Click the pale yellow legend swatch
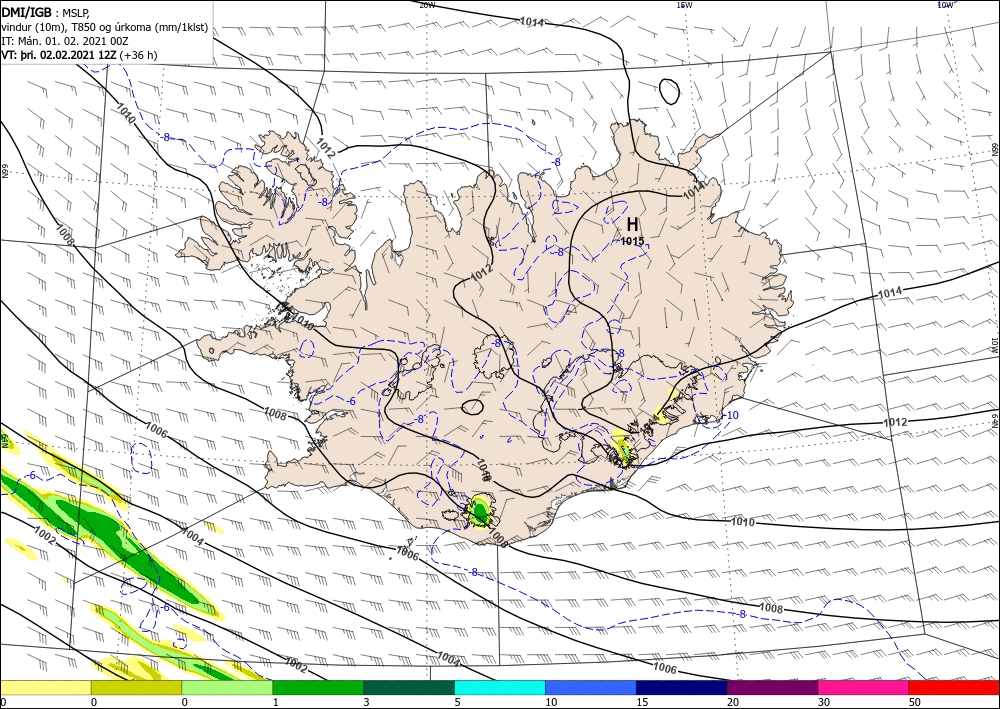Image resolution: width=1000 pixels, height=709 pixels. (x=45, y=687)
